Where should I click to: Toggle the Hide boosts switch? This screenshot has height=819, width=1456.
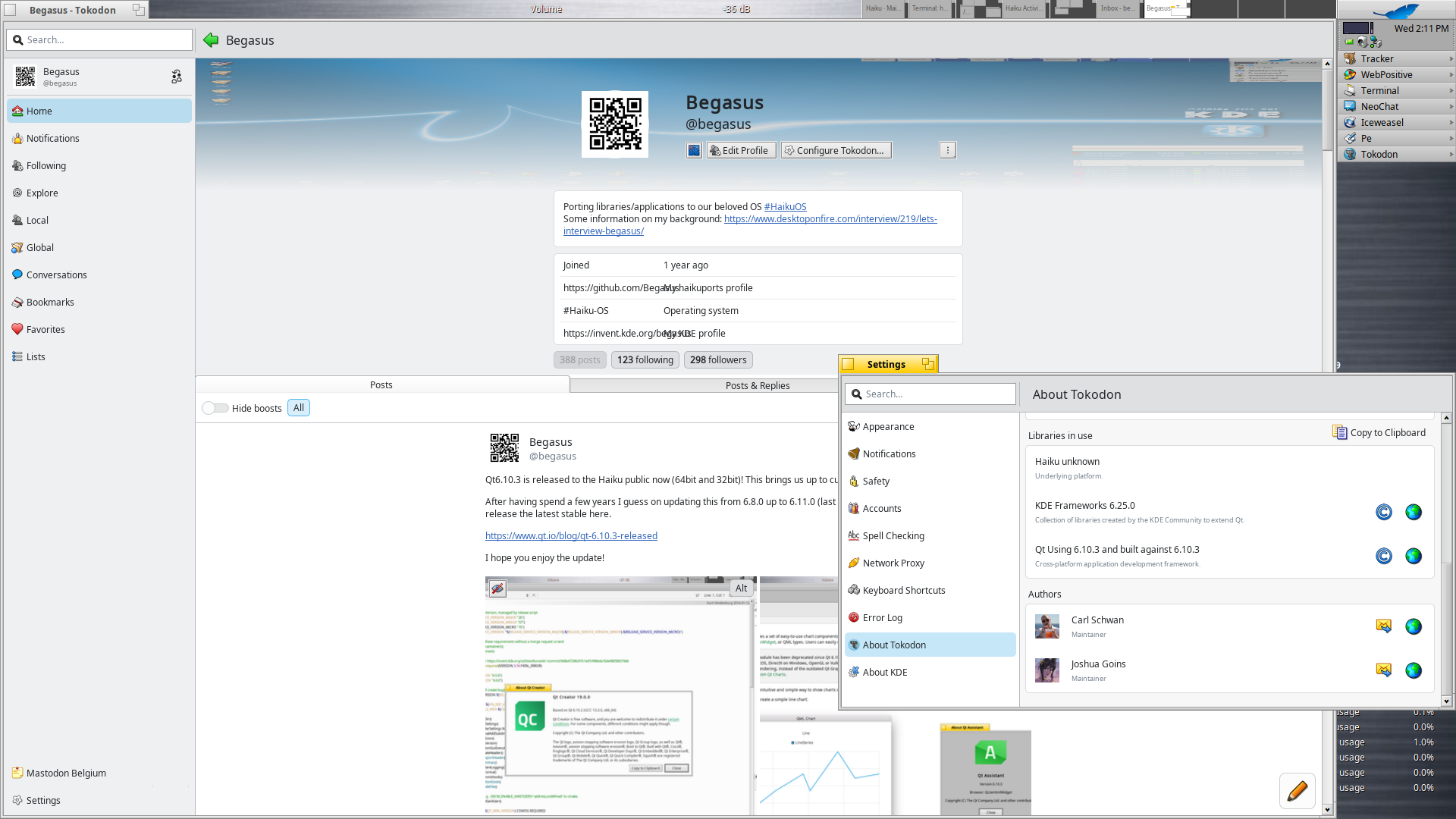(215, 408)
